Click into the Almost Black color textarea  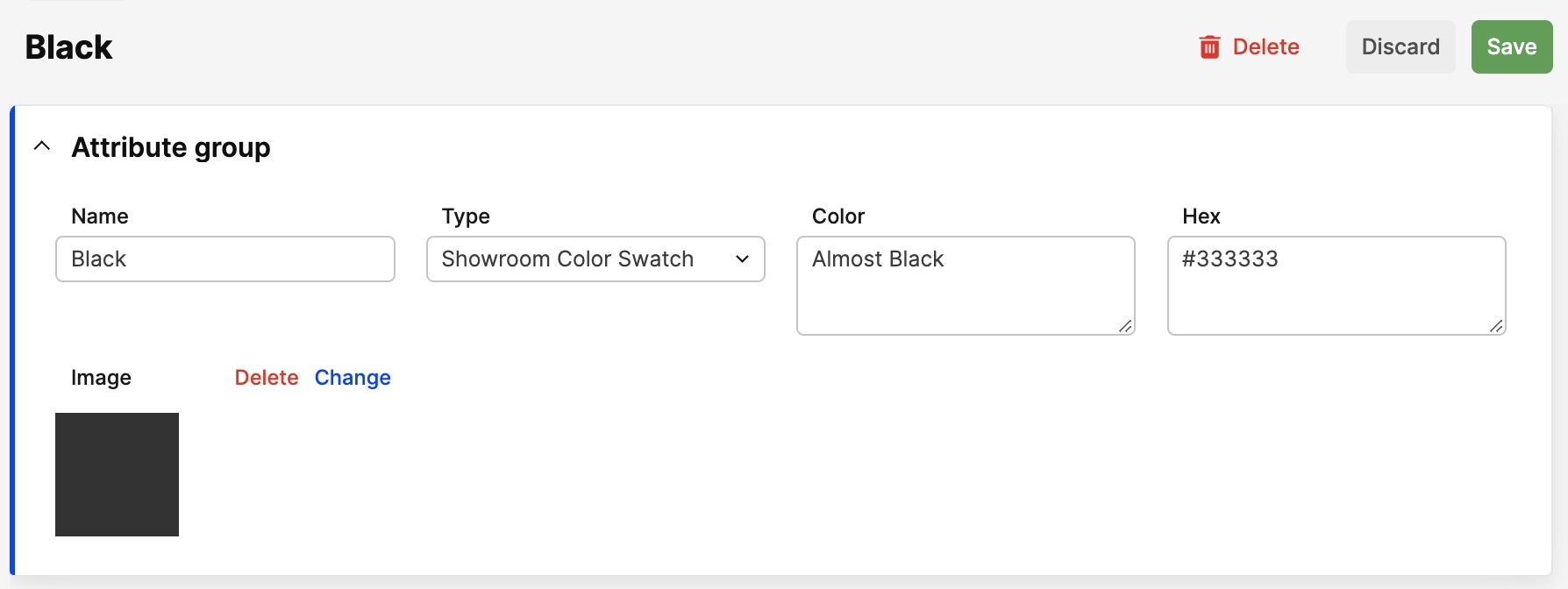965,285
